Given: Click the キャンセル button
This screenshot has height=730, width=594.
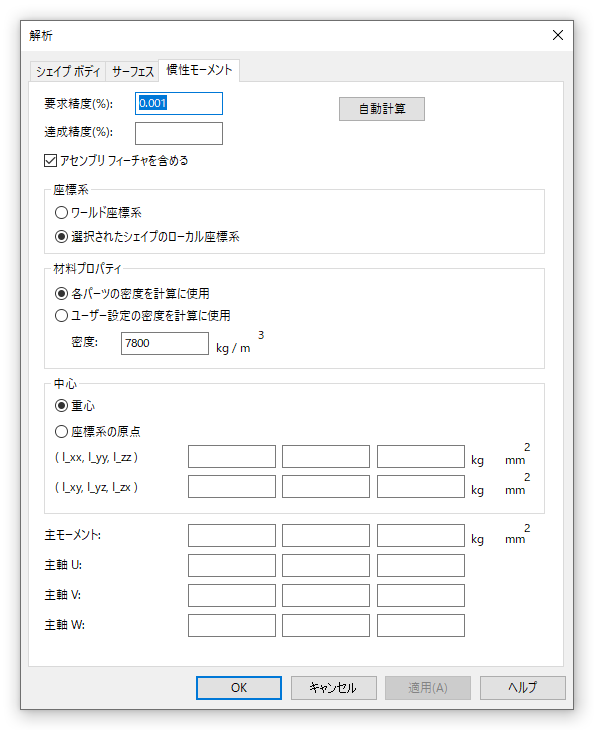Looking at the screenshot, I should tap(334, 688).
